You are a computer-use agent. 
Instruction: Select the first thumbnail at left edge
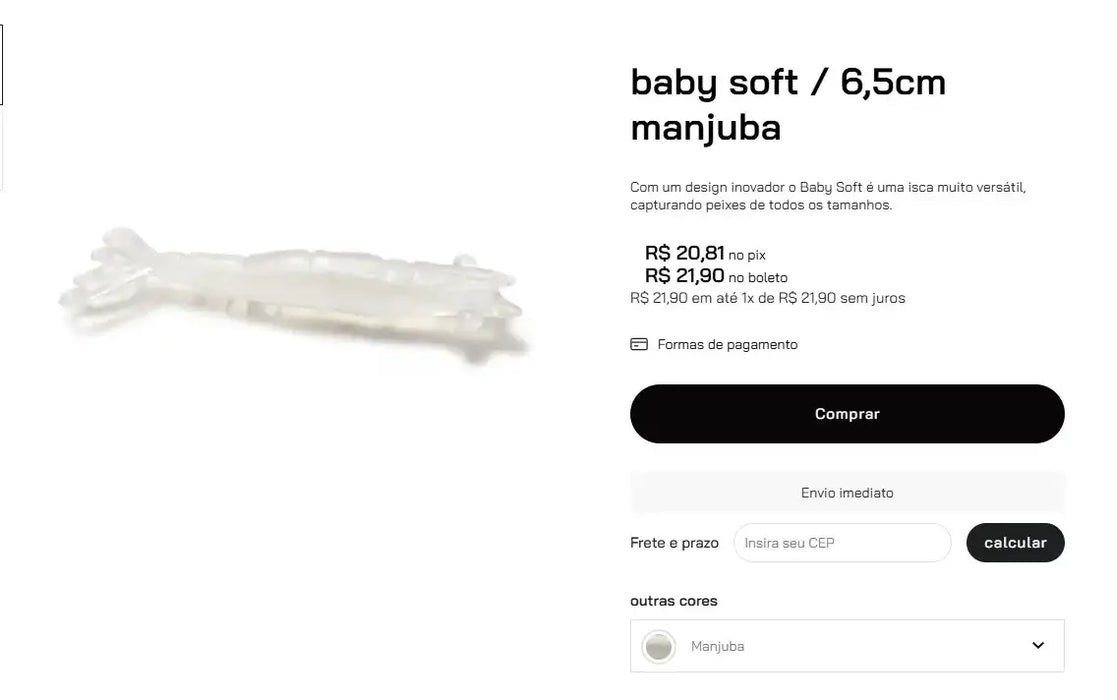[x=1, y=65]
